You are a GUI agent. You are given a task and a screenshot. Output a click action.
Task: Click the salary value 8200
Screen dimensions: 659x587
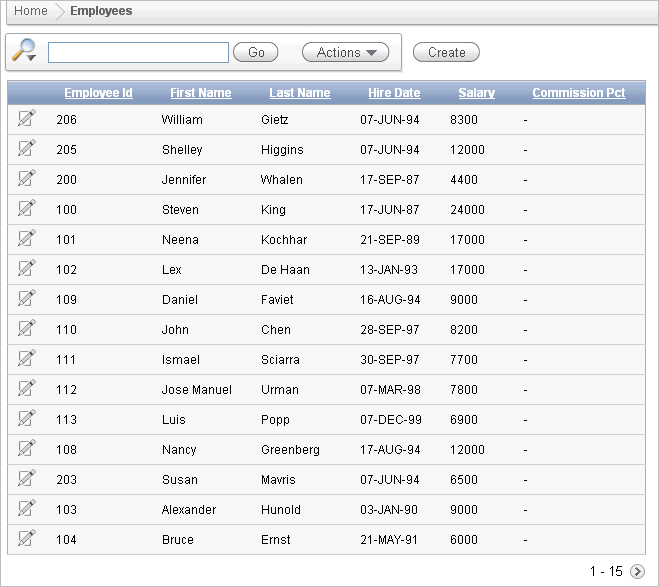pos(464,330)
